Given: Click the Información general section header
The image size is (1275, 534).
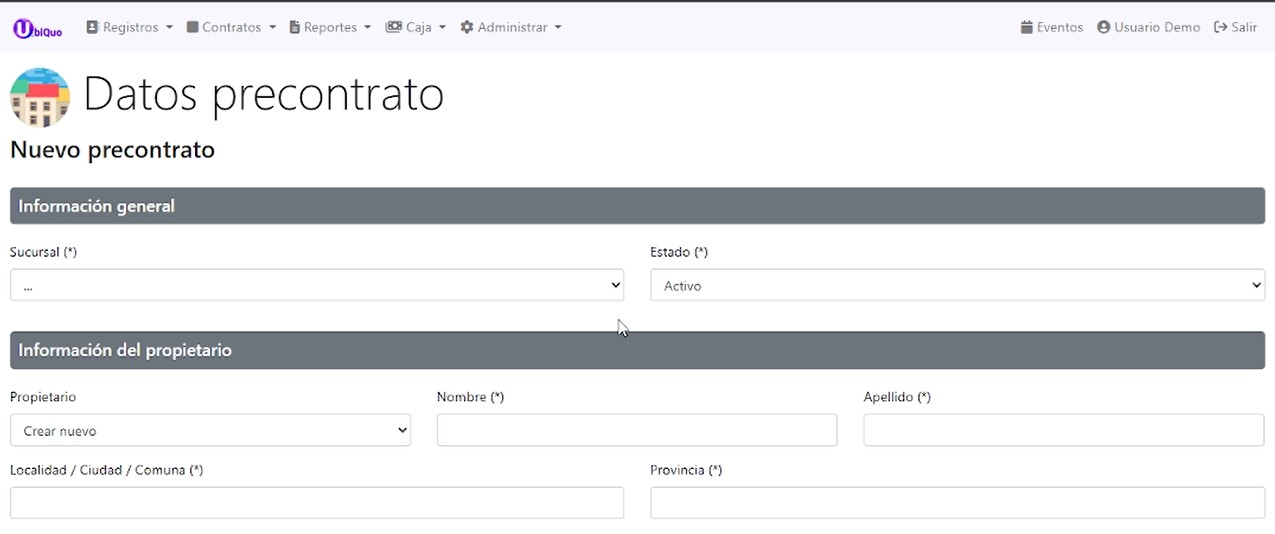Looking at the screenshot, I should [x=637, y=206].
